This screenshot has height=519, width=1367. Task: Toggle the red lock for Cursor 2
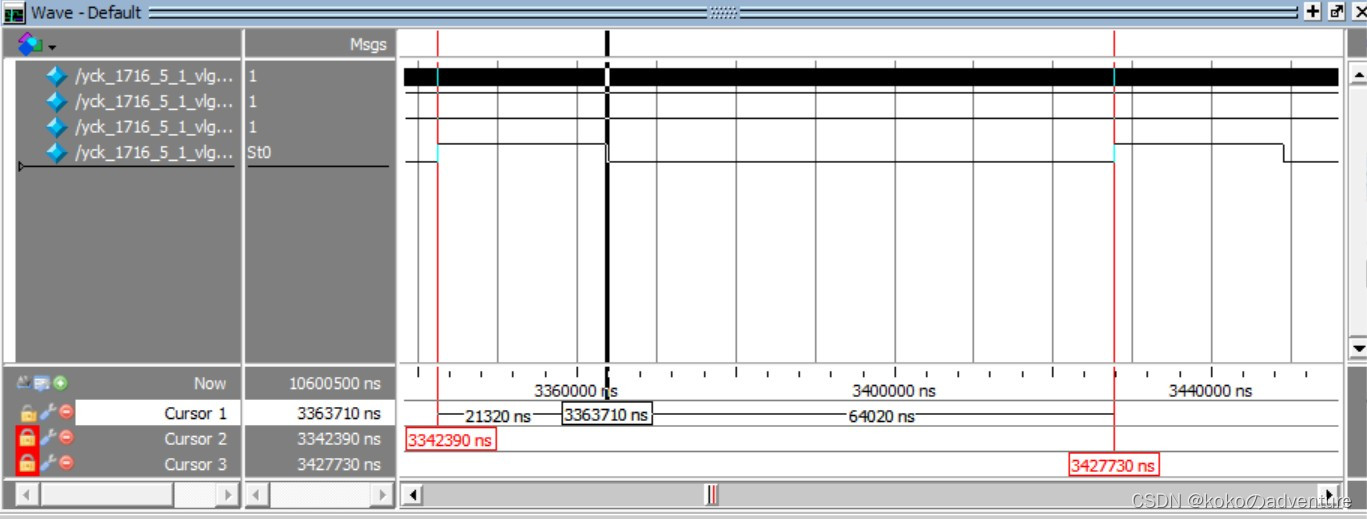[x=27, y=438]
